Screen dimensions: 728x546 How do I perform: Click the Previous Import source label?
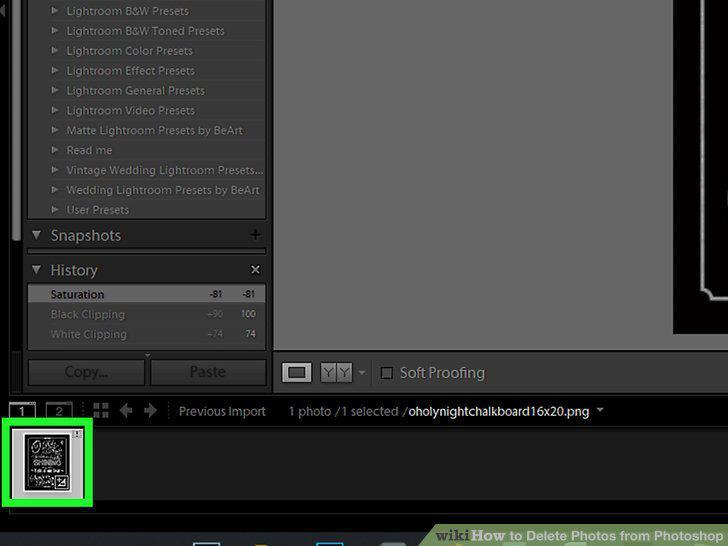coord(222,411)
